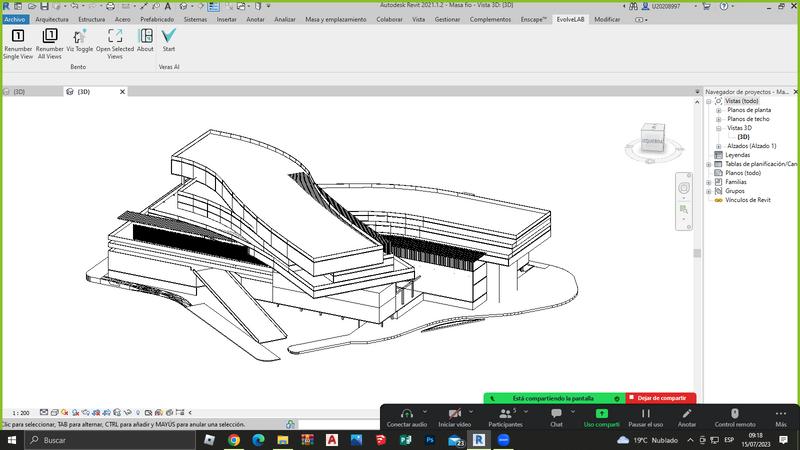Screen dimensions: 800x450
Task: Click the Renumber All Views icon
Action: [x=50, y=36]
